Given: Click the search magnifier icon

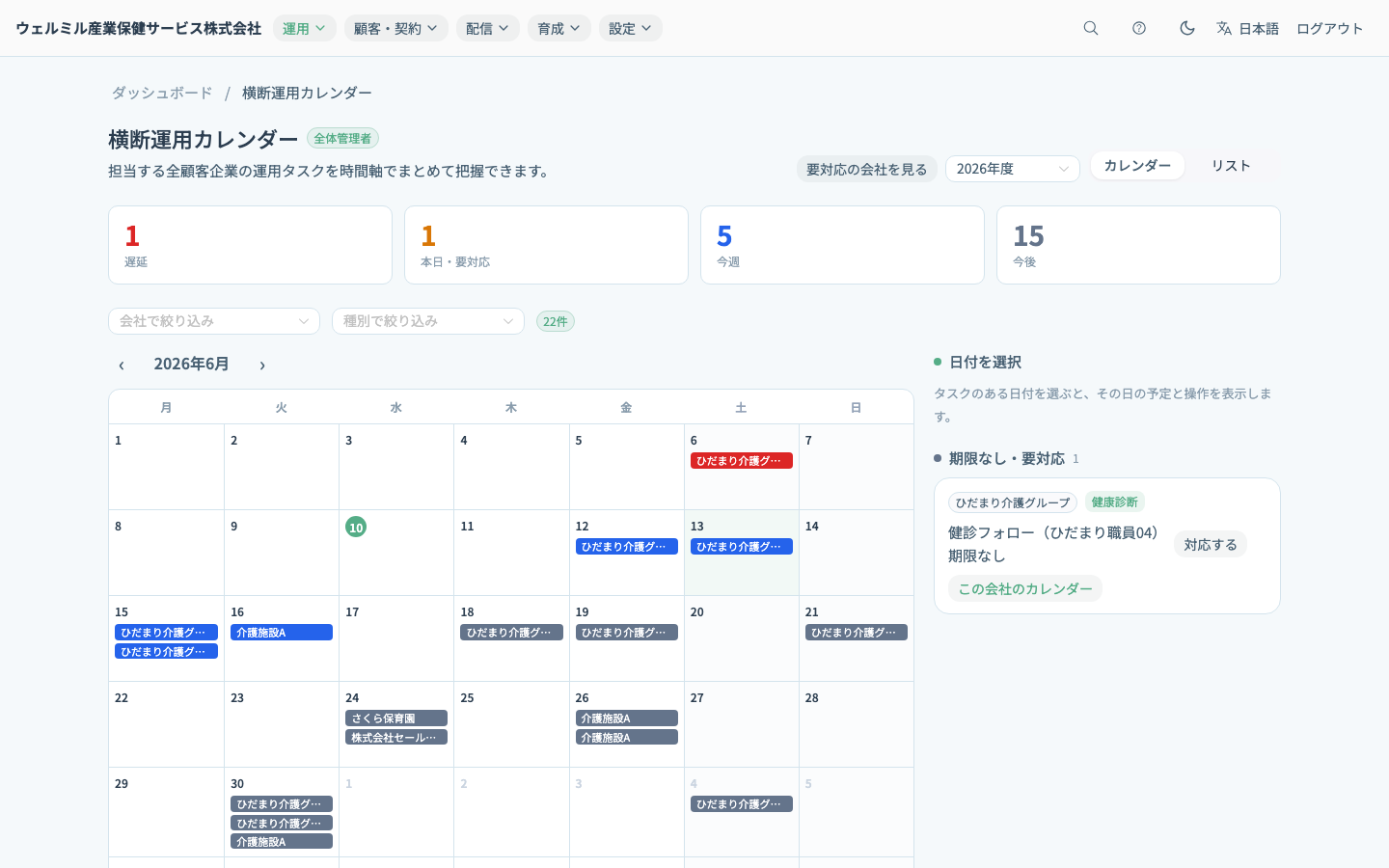Looking at the screenshot, I should pyautogui.click(x=1091, y=28).
